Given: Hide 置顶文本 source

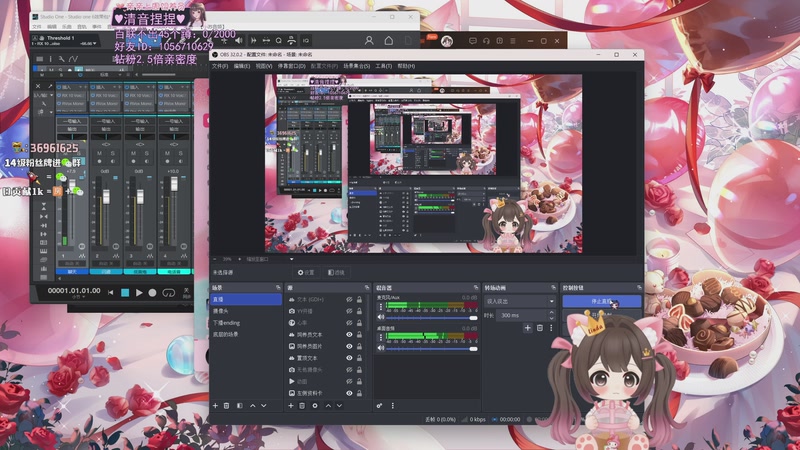Looking at the screenshot, I should coord(349,358).
